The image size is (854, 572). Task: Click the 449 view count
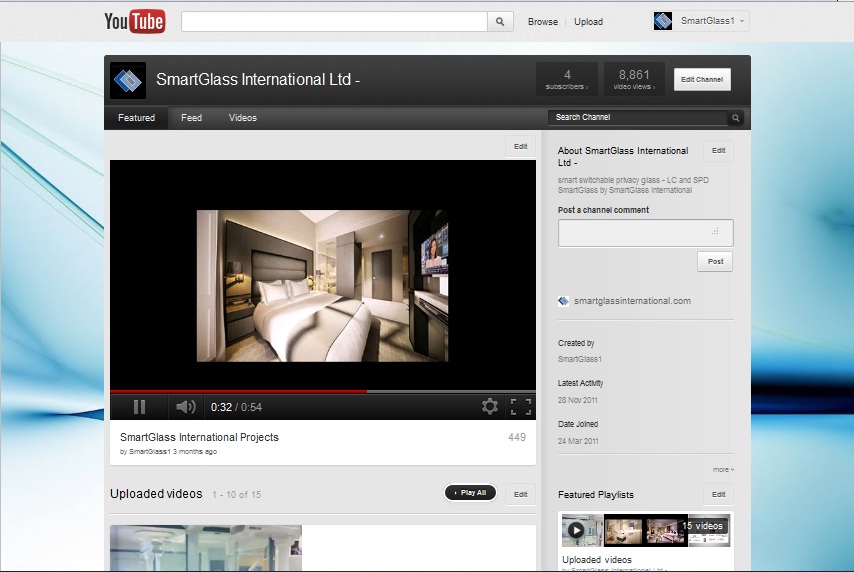point(517,437)
